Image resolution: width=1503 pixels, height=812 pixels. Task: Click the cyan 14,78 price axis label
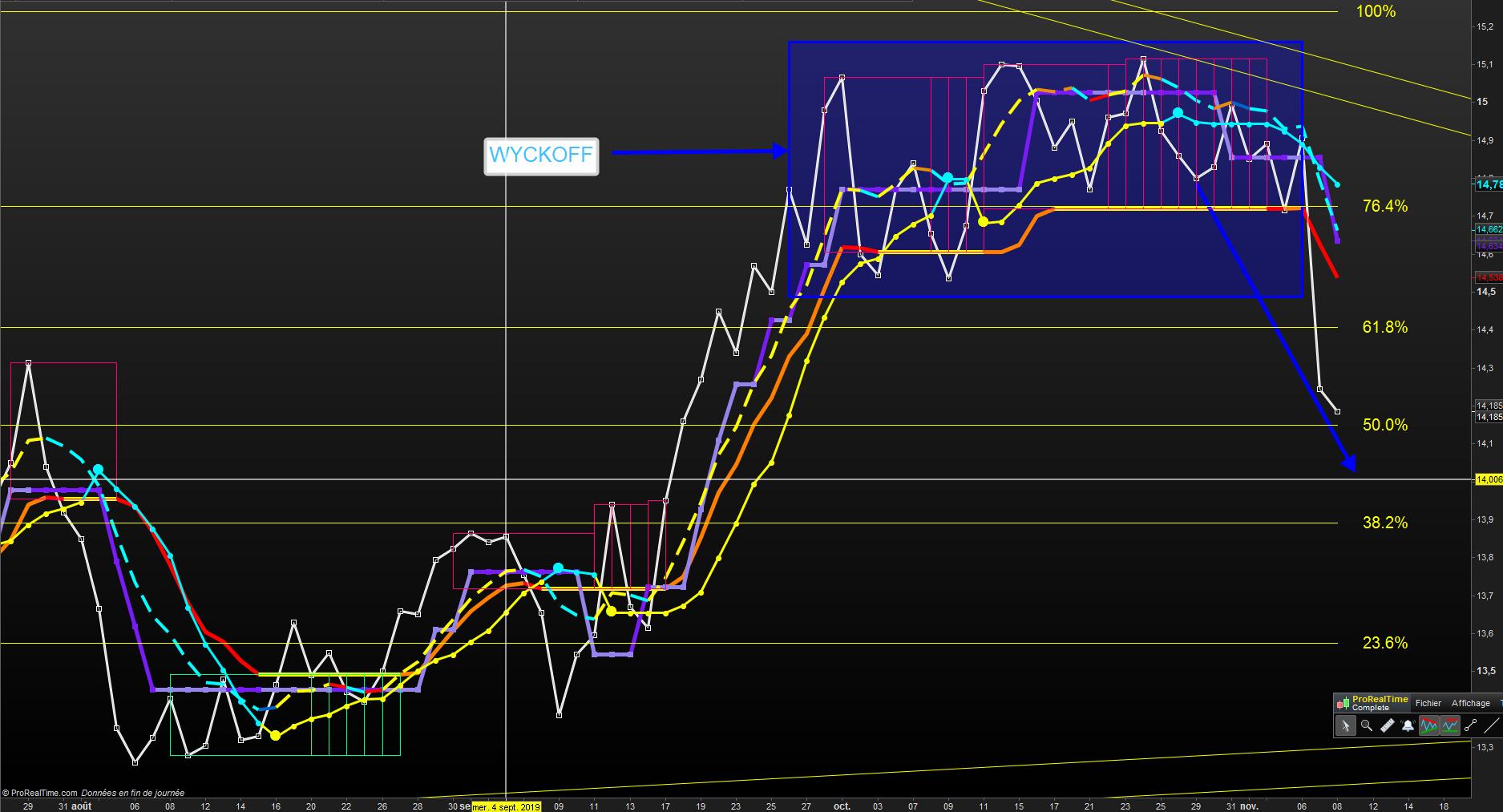(x=1489, y=184)
